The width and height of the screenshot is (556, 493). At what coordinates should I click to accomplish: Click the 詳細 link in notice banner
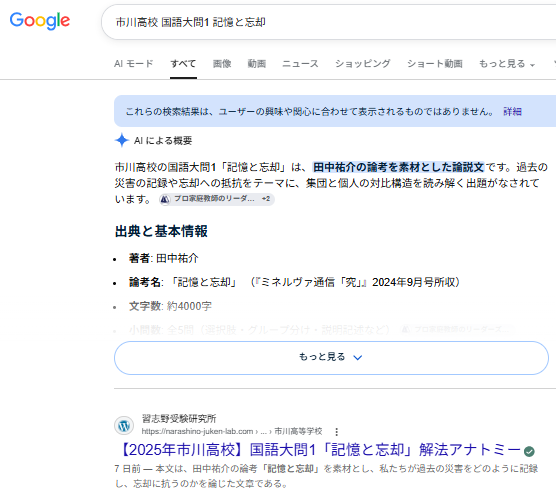512,112
